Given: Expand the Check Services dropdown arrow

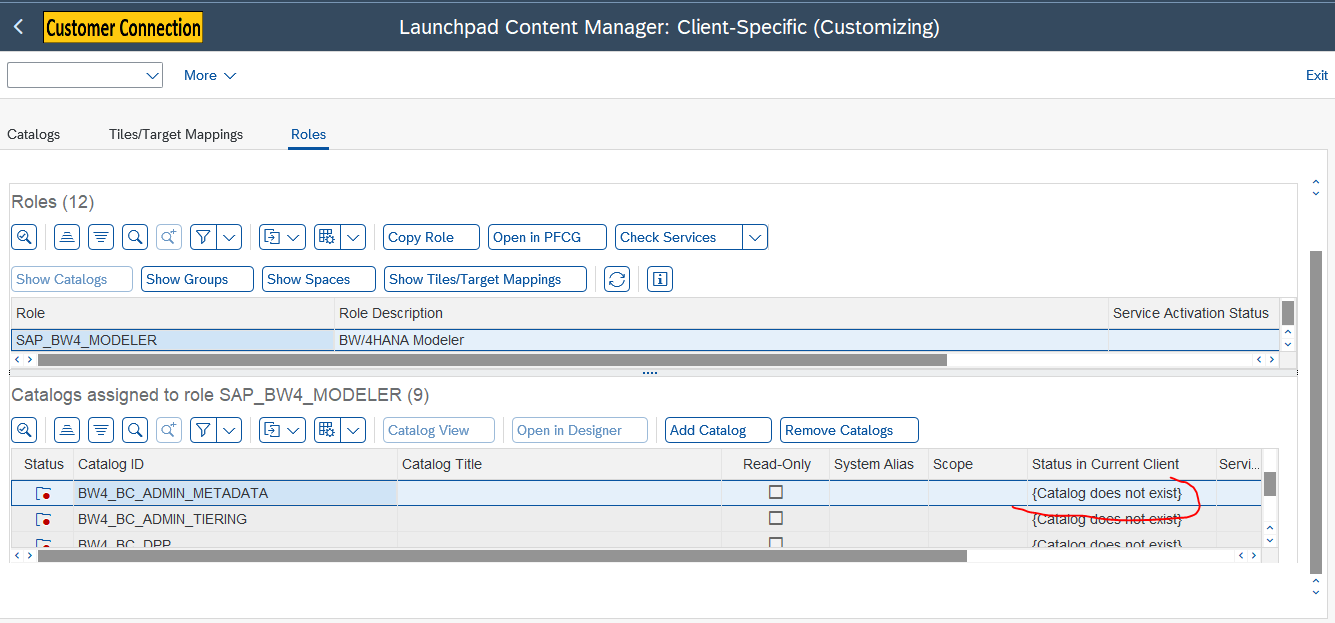Looking at the screenshot, I should pos(755,237).
